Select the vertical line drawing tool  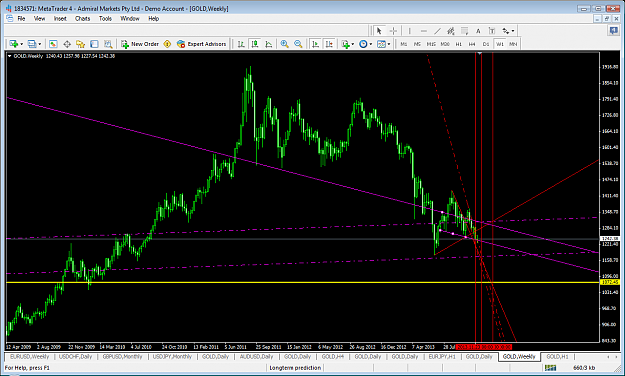[x=409, y=31]
